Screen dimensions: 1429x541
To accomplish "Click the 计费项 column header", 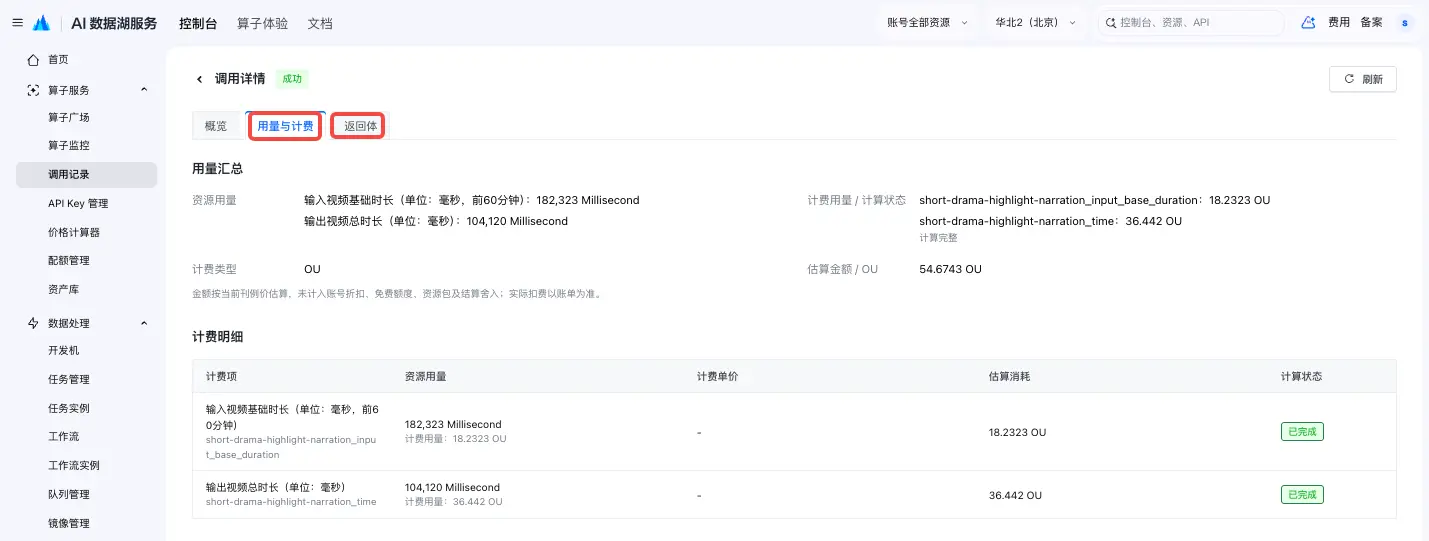I will (x=222, y=377).
